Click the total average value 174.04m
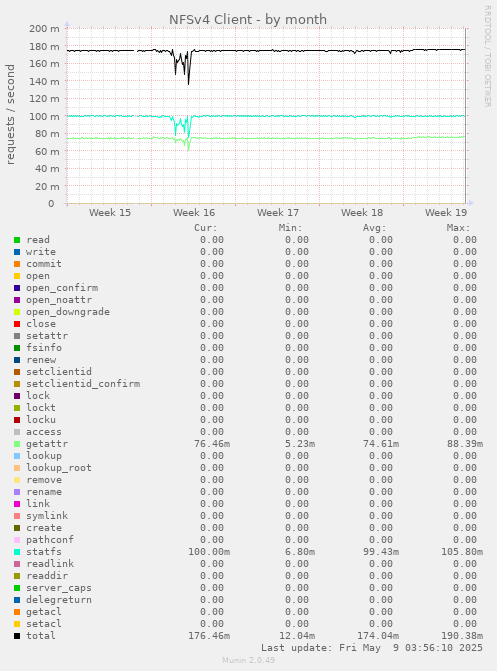The width and height of the screenshot is (497, 671). [378, 636]
